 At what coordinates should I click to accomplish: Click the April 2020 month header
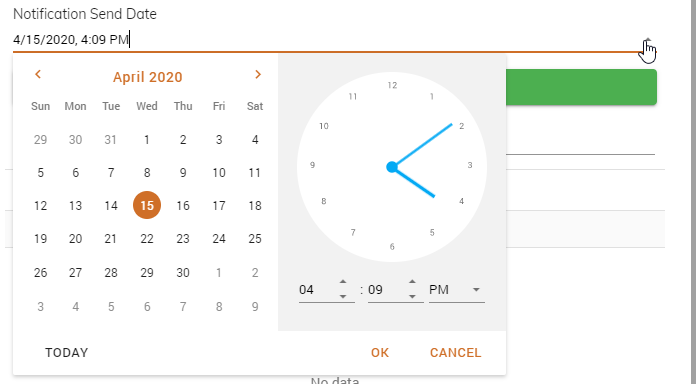click(147, 77)
